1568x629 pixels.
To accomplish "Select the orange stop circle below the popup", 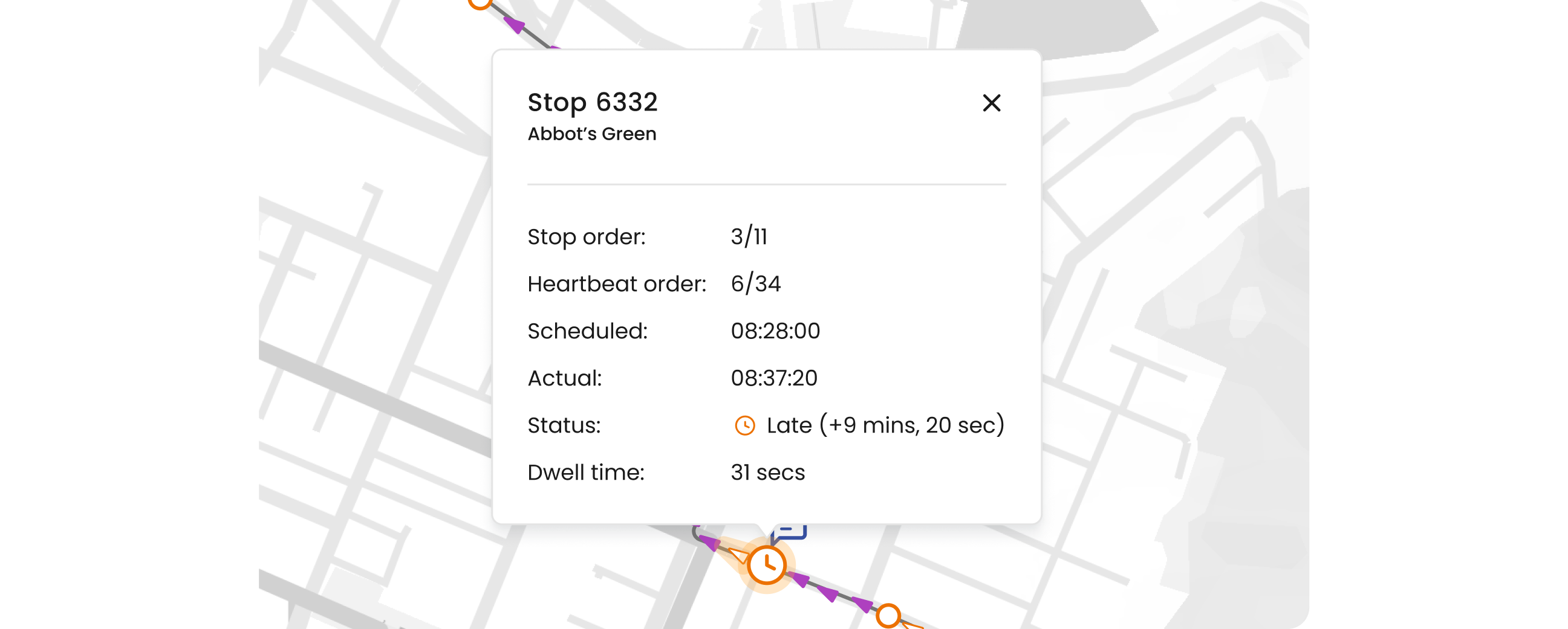I will pyautogui.click(x=888, y=616).
